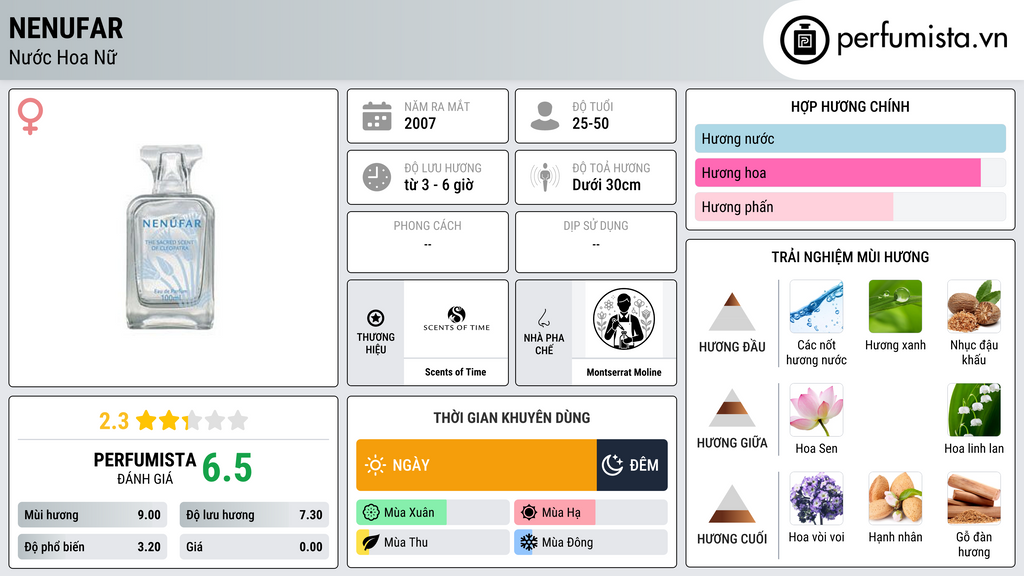Click the Hoa Sen lotus note image

coord(816,410)
